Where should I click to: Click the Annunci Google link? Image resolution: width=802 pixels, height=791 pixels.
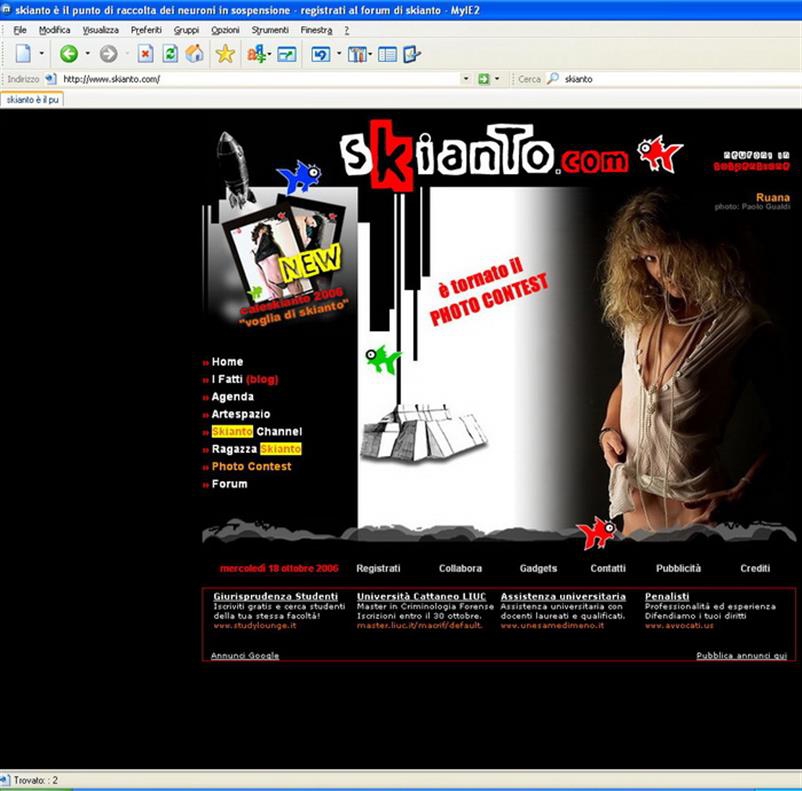click(x=245, y=655)
